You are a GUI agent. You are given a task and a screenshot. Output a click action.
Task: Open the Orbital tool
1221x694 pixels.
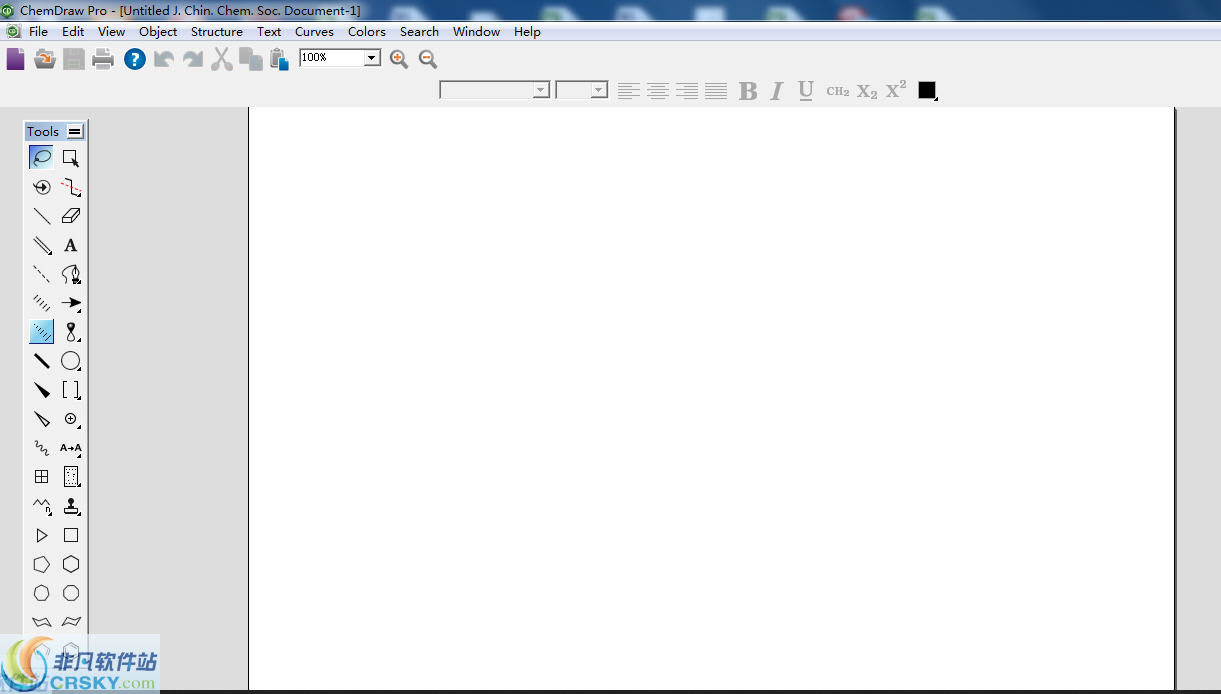tap(70, 332)
